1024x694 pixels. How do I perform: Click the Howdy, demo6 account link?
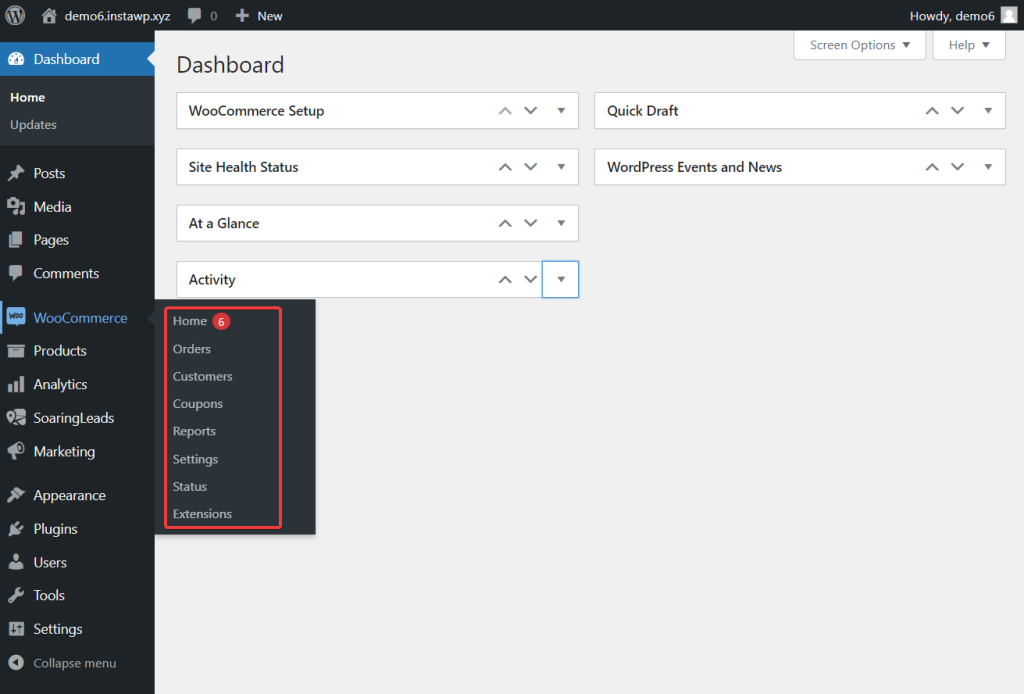952,16
